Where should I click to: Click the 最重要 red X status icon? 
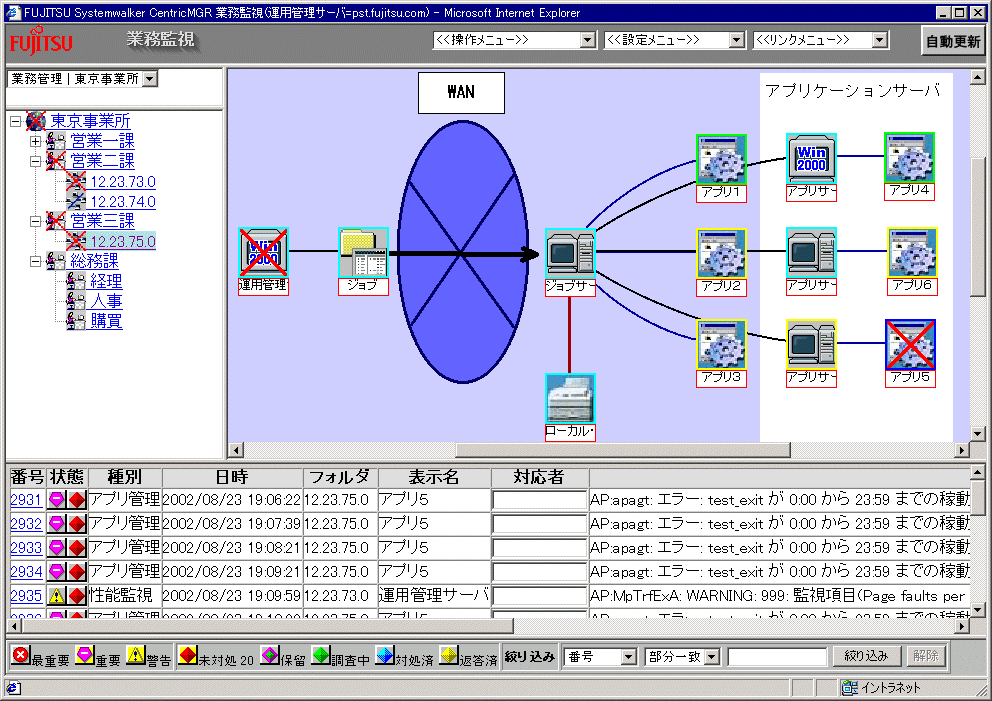coord(20,655)
